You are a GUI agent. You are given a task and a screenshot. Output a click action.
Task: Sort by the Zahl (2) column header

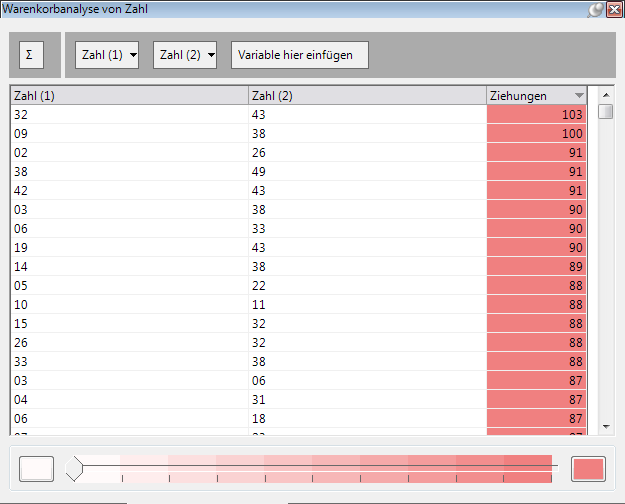(x=368, y=96)
